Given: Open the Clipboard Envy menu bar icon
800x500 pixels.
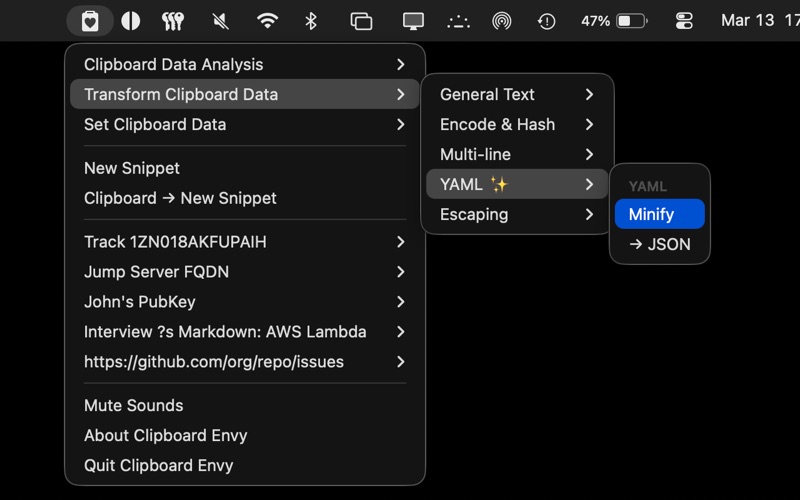Looking at the screenshot, I should [90, 21].
